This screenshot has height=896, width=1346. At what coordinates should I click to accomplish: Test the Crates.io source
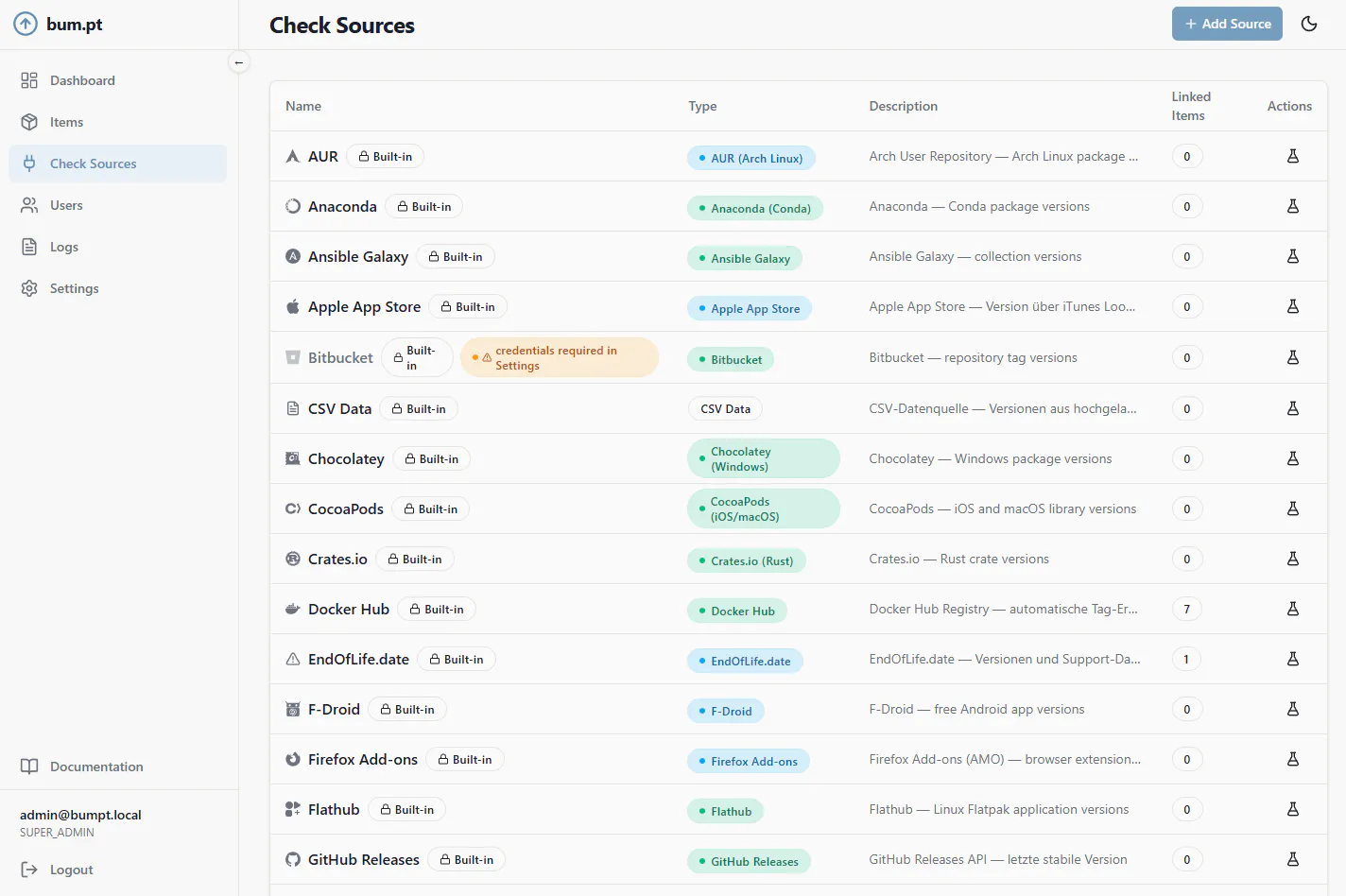1292,559
